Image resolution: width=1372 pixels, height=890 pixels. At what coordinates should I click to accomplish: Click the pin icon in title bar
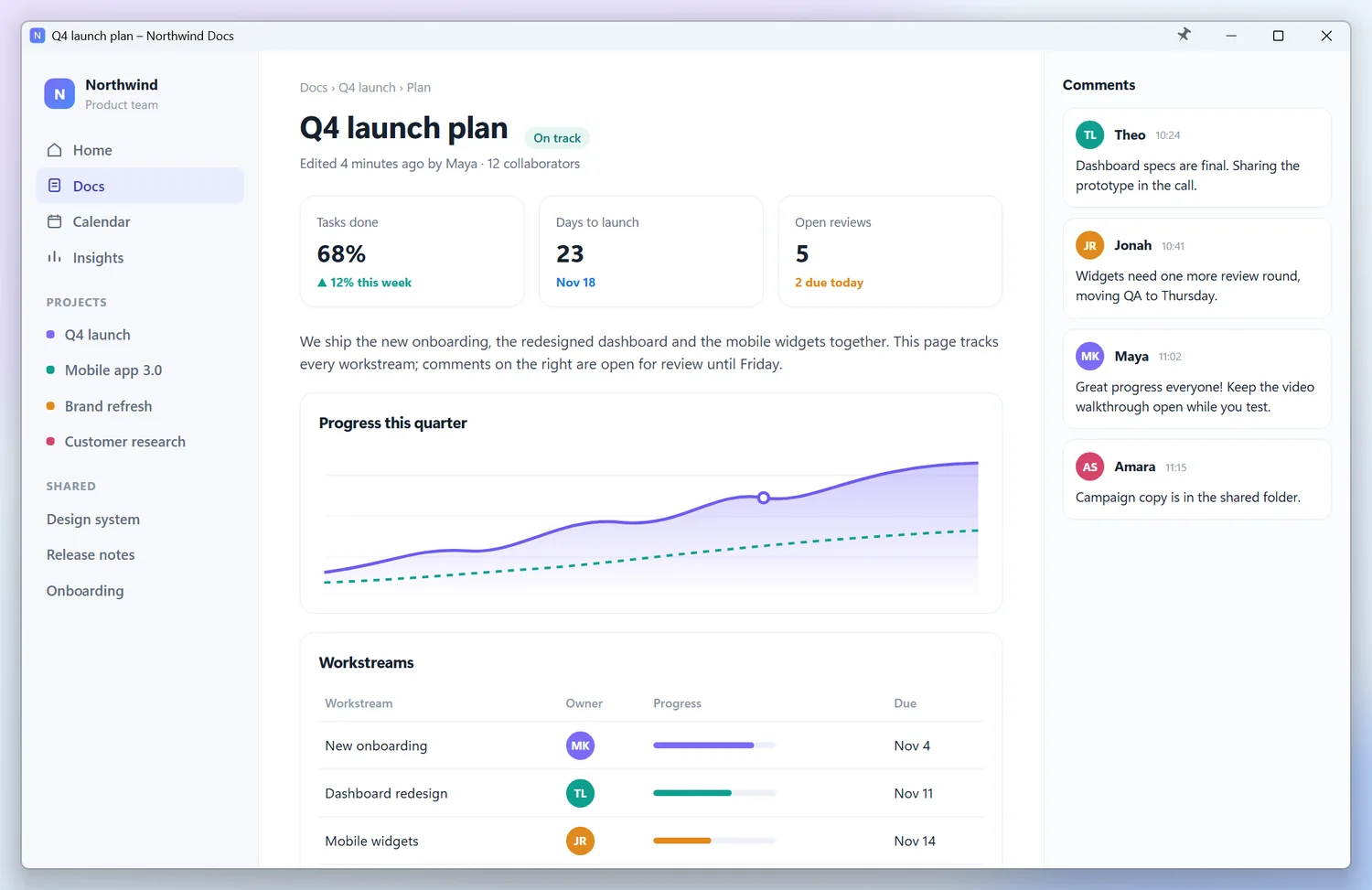coord(1184,35)
